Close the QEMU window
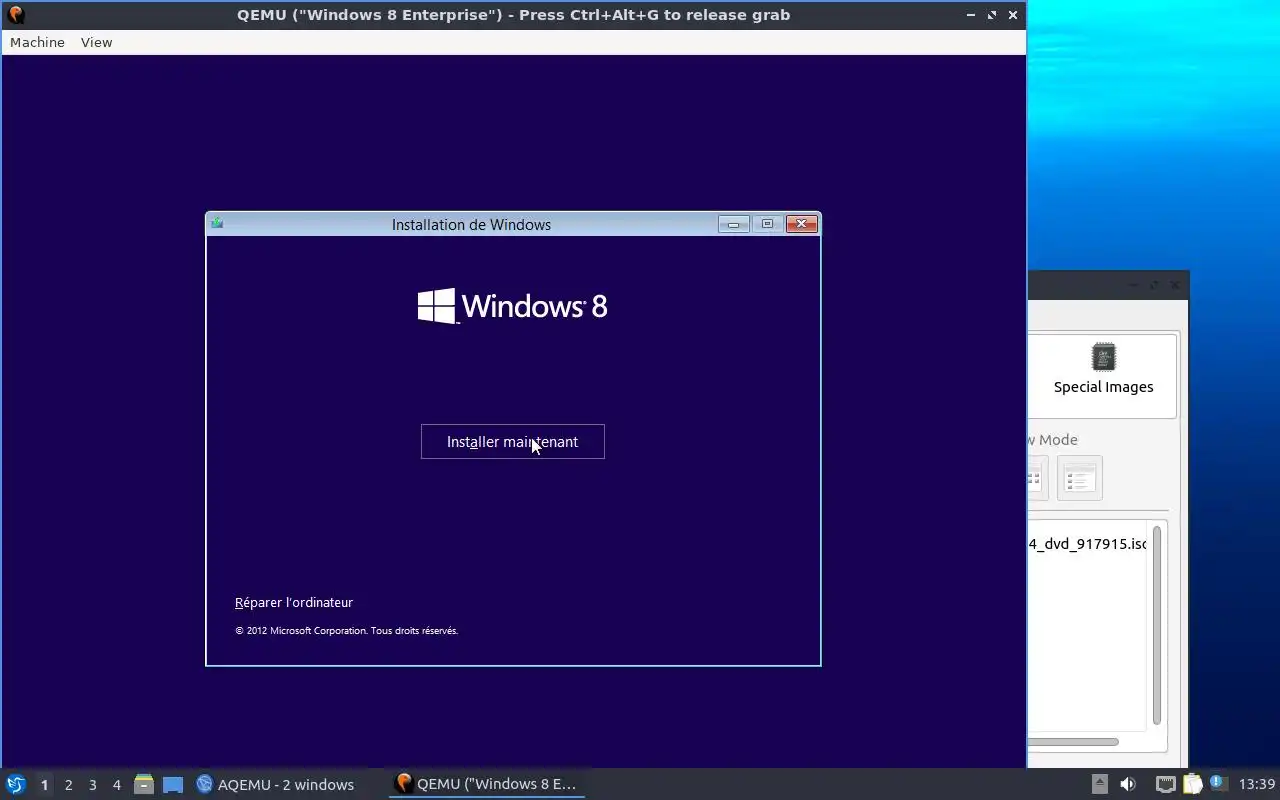 coord(1013,15)
